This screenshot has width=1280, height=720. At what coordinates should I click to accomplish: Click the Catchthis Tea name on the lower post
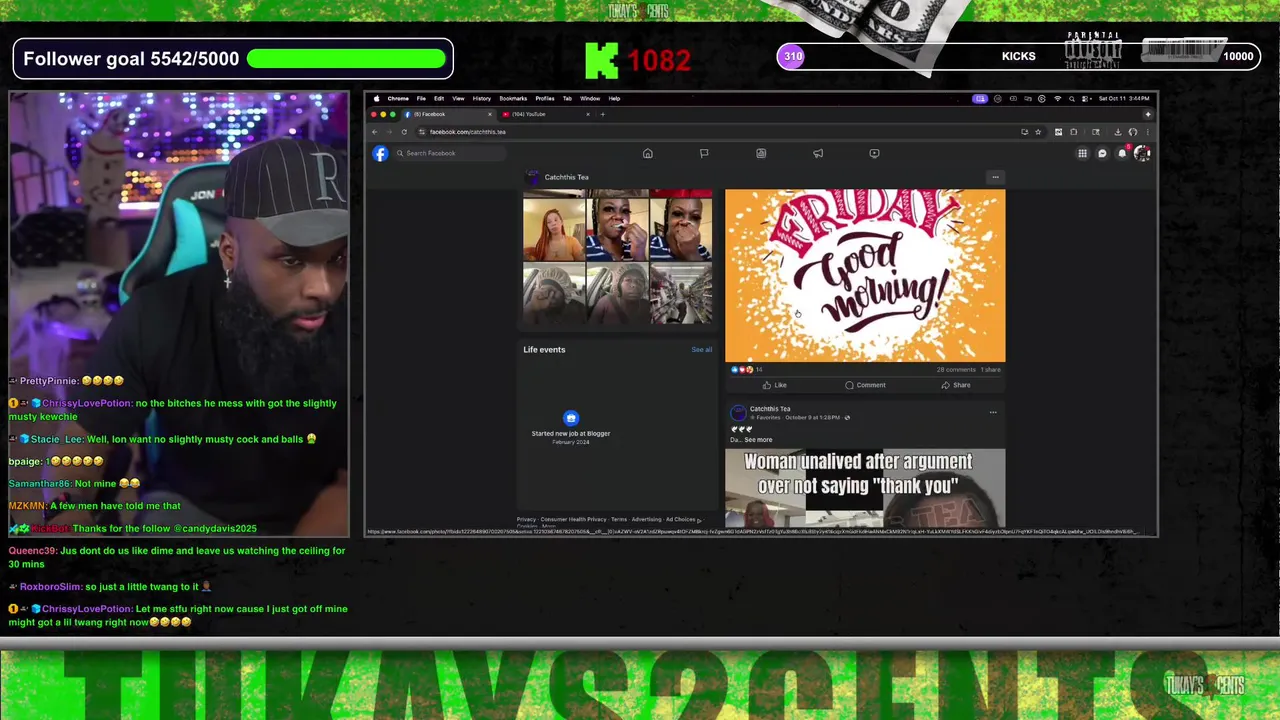pos(770,408)
